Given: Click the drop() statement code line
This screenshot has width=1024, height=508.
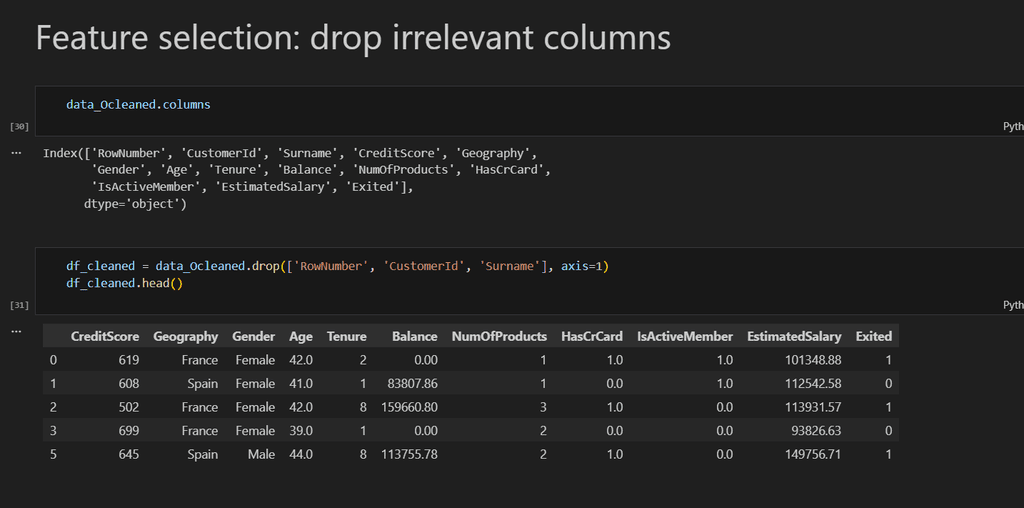Looking at the screenshot, I should point(337,266).
